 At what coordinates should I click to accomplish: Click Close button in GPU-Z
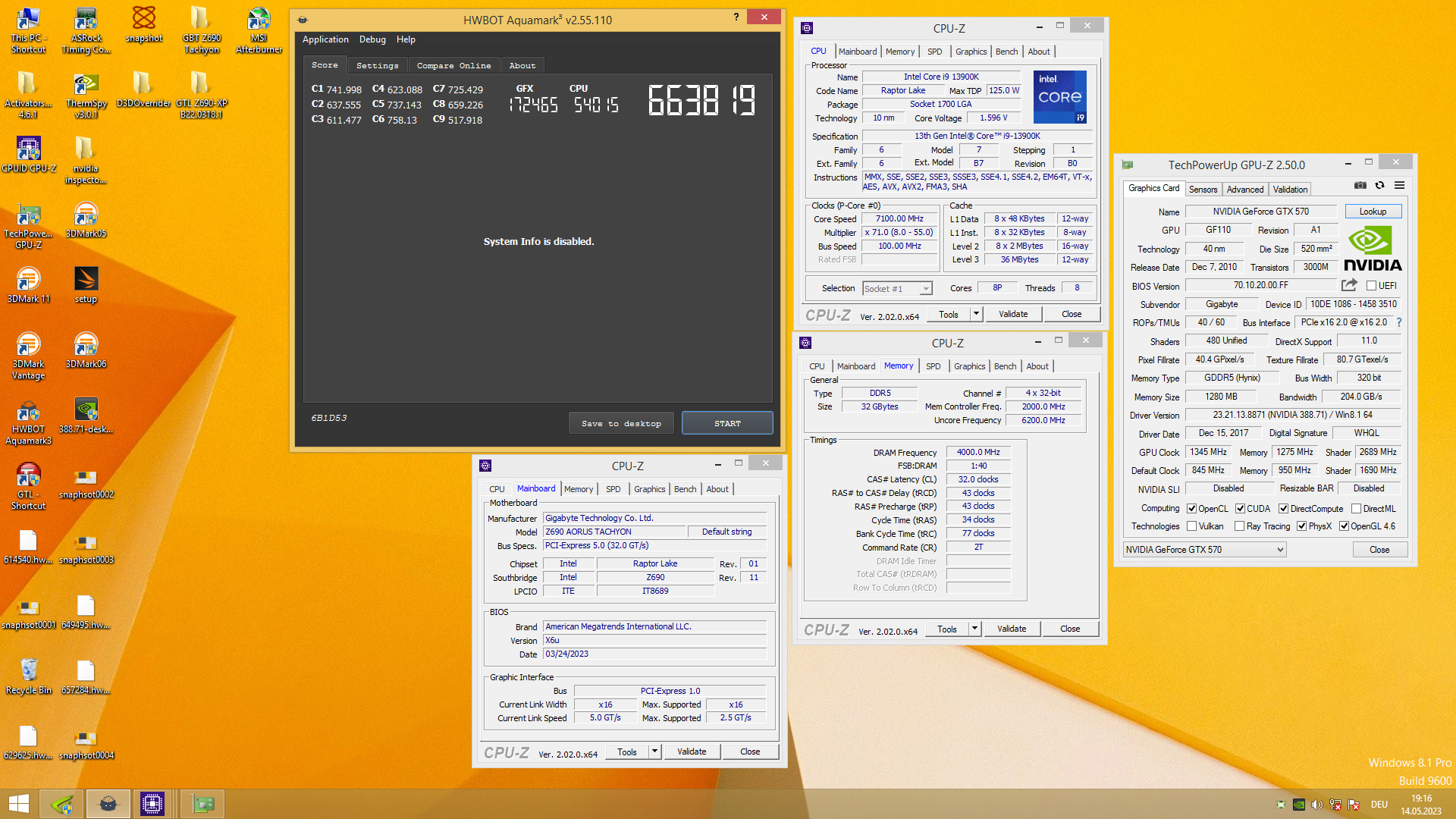coord(1379,550)
